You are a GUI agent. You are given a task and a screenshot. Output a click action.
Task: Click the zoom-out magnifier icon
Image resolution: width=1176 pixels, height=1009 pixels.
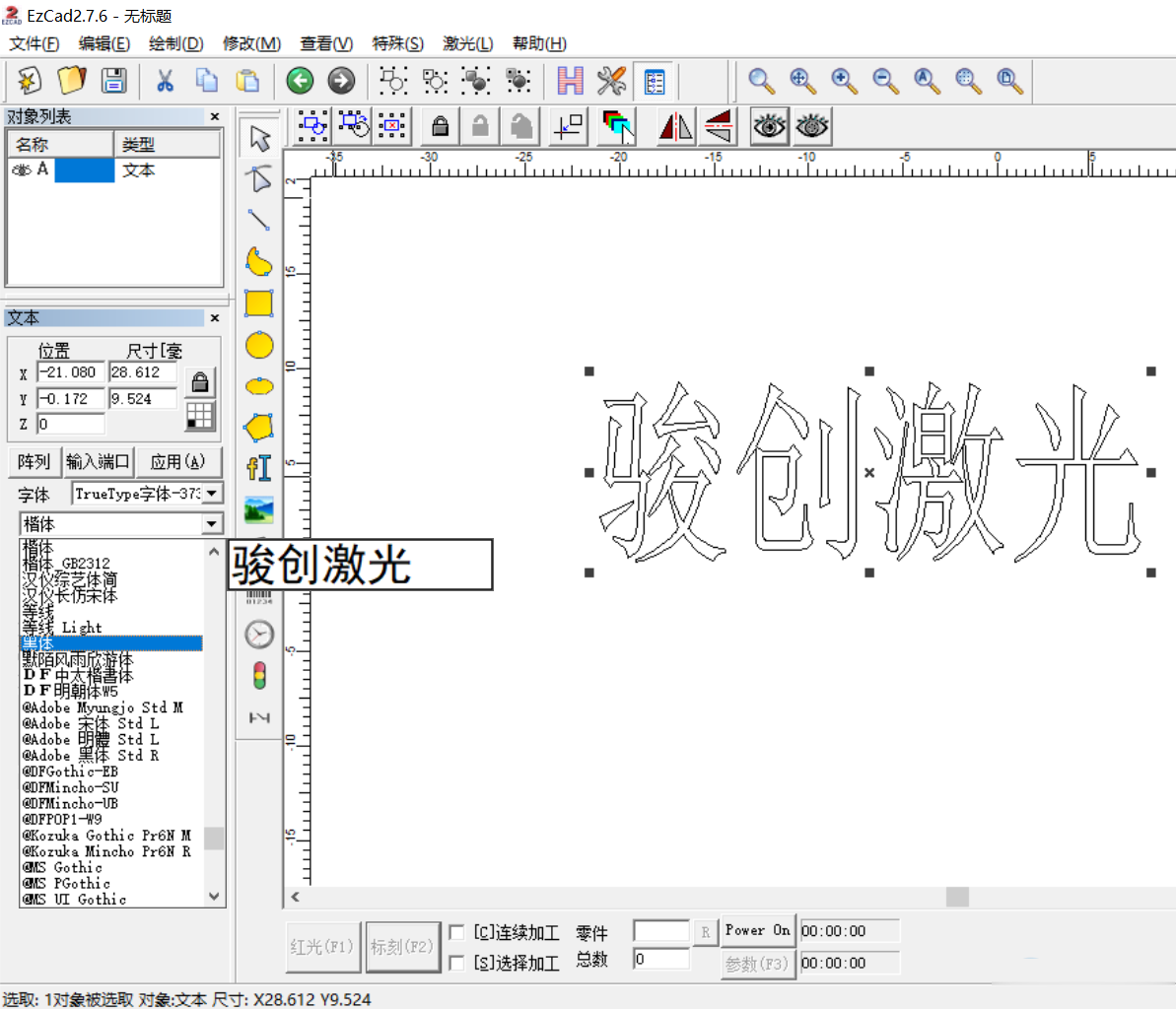click(x=886, y=80)
